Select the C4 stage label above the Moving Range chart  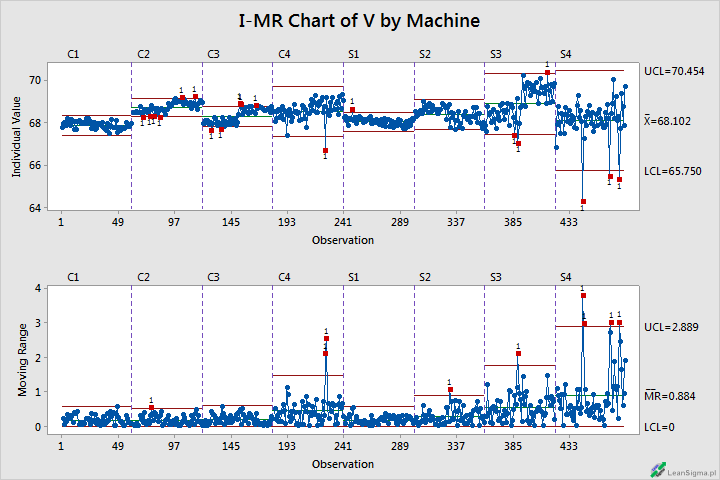tap(285, 276)
